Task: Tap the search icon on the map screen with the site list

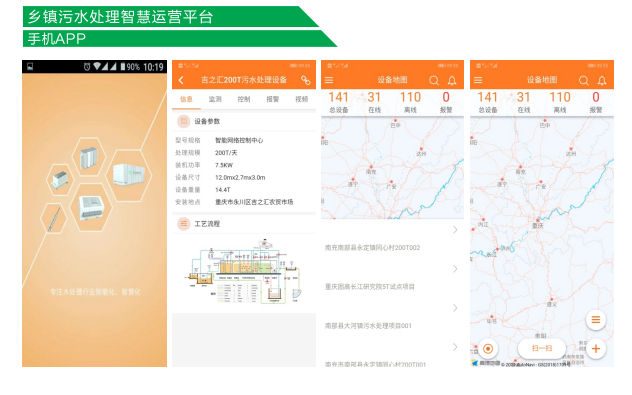Action: (434, 81)
